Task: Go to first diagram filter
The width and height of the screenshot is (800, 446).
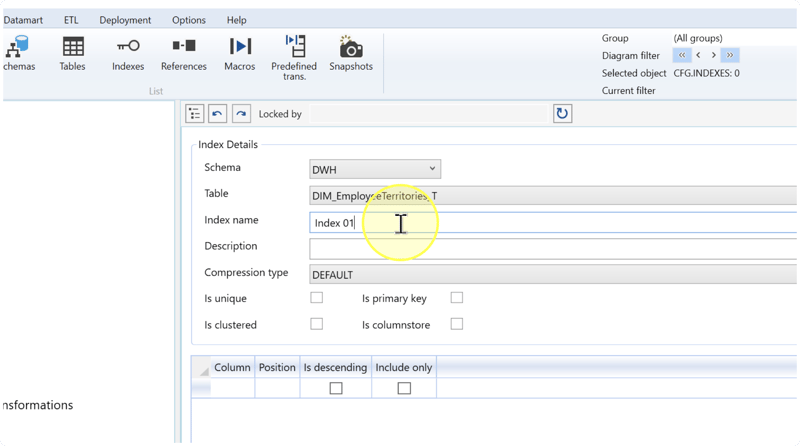Action: click(x=682, y=55)
